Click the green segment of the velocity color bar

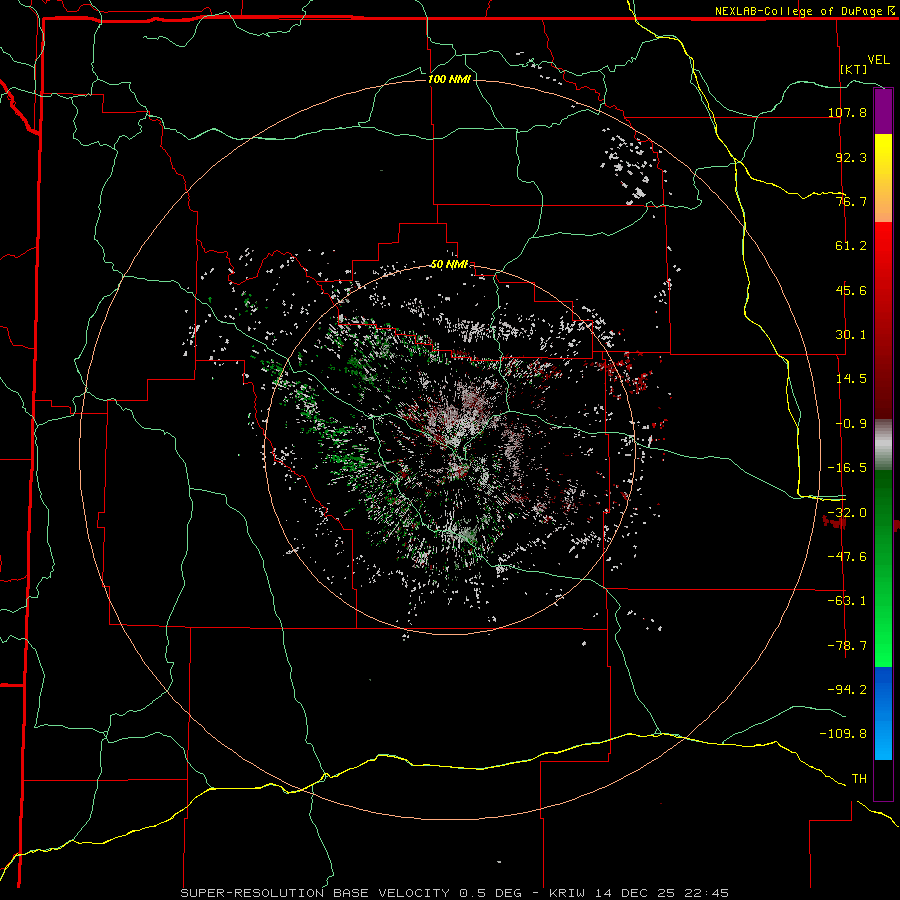(x=883, y=568)
